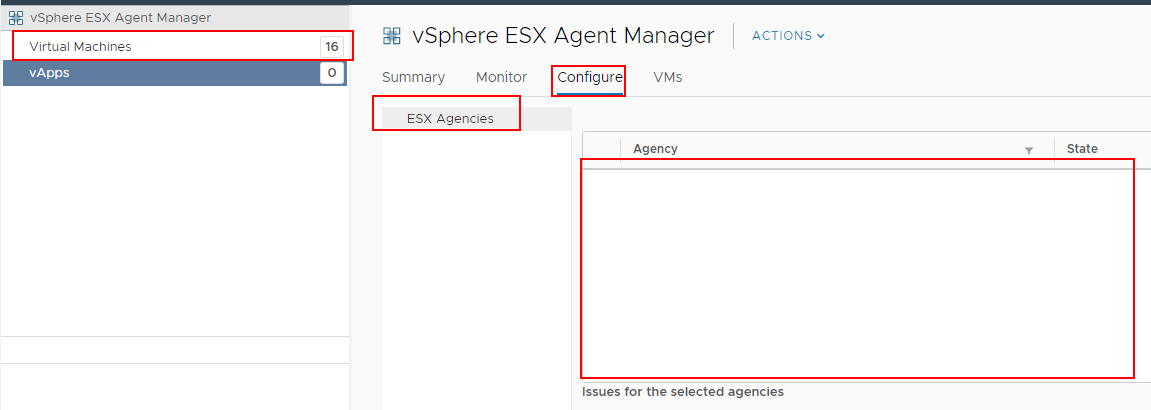This screenshot has height=410, width=1151.
Task: Open the Virtual Machines list in navigator
Action: pos(80,47)
